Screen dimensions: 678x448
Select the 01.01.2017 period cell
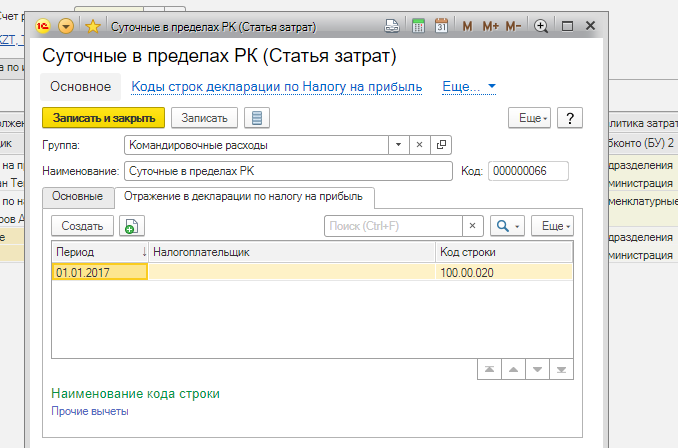coord(100,272)
